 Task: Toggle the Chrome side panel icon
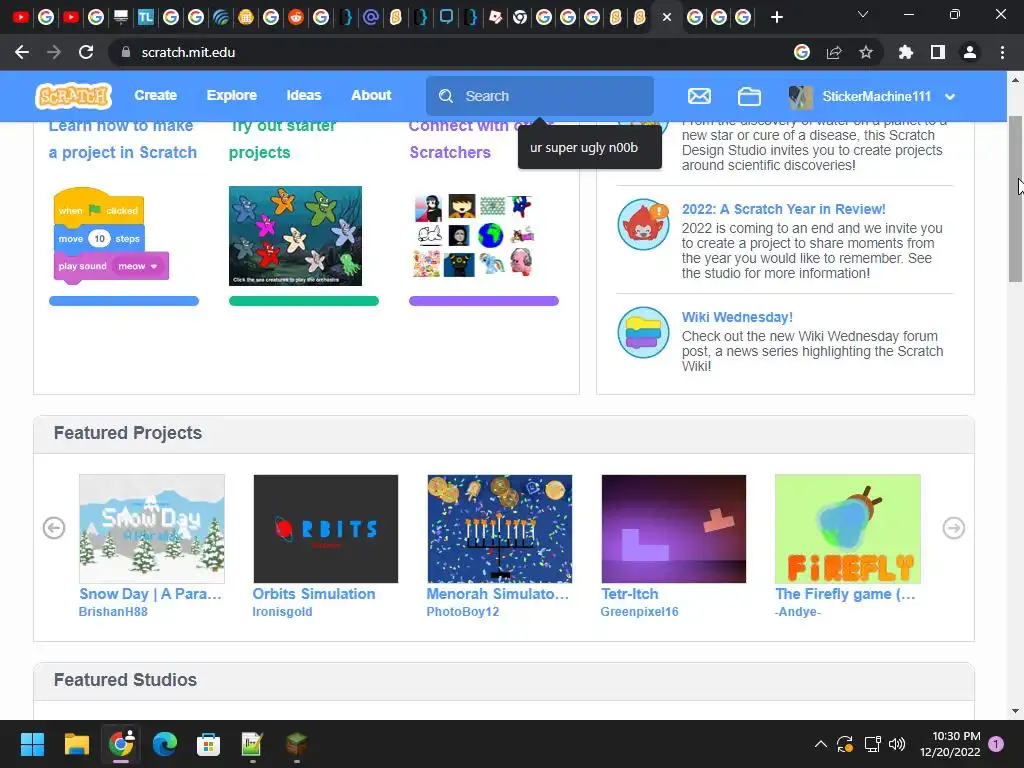(x=937, y=52)
